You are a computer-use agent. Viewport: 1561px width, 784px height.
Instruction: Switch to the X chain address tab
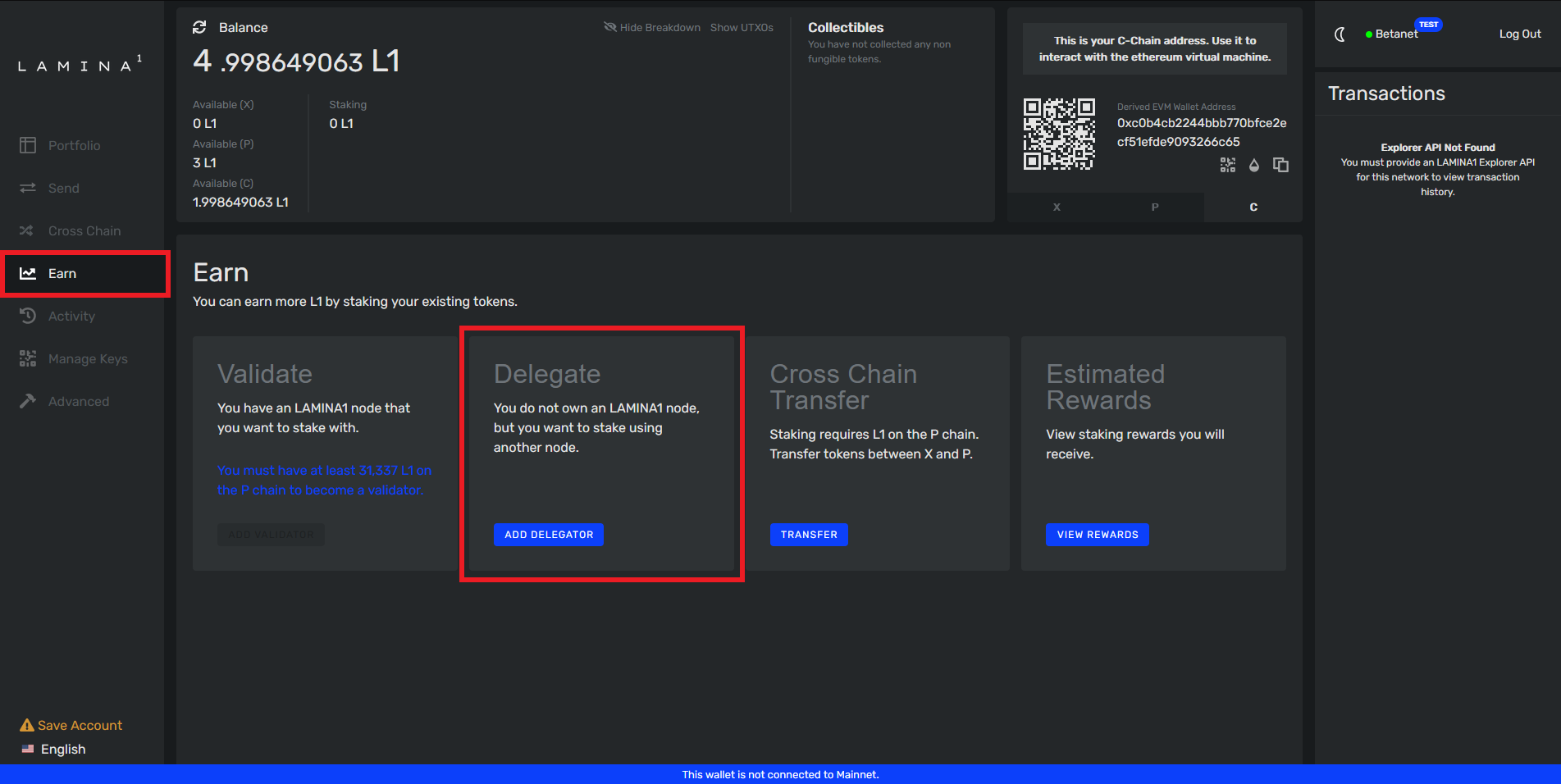coord(1057,207)
